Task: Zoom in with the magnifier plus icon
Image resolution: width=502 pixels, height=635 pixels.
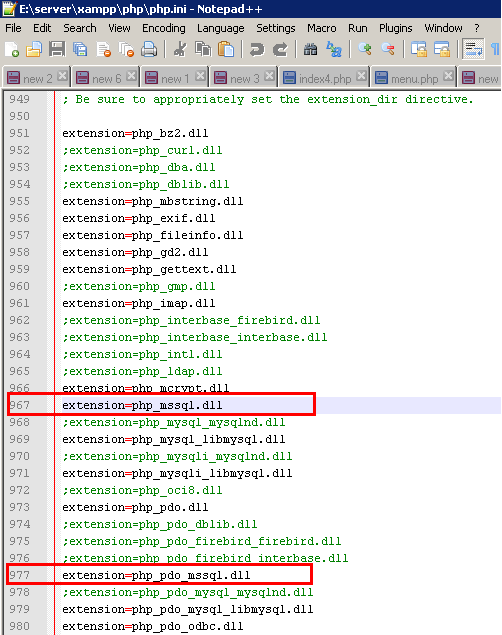Action: click(x=365, y=49)
